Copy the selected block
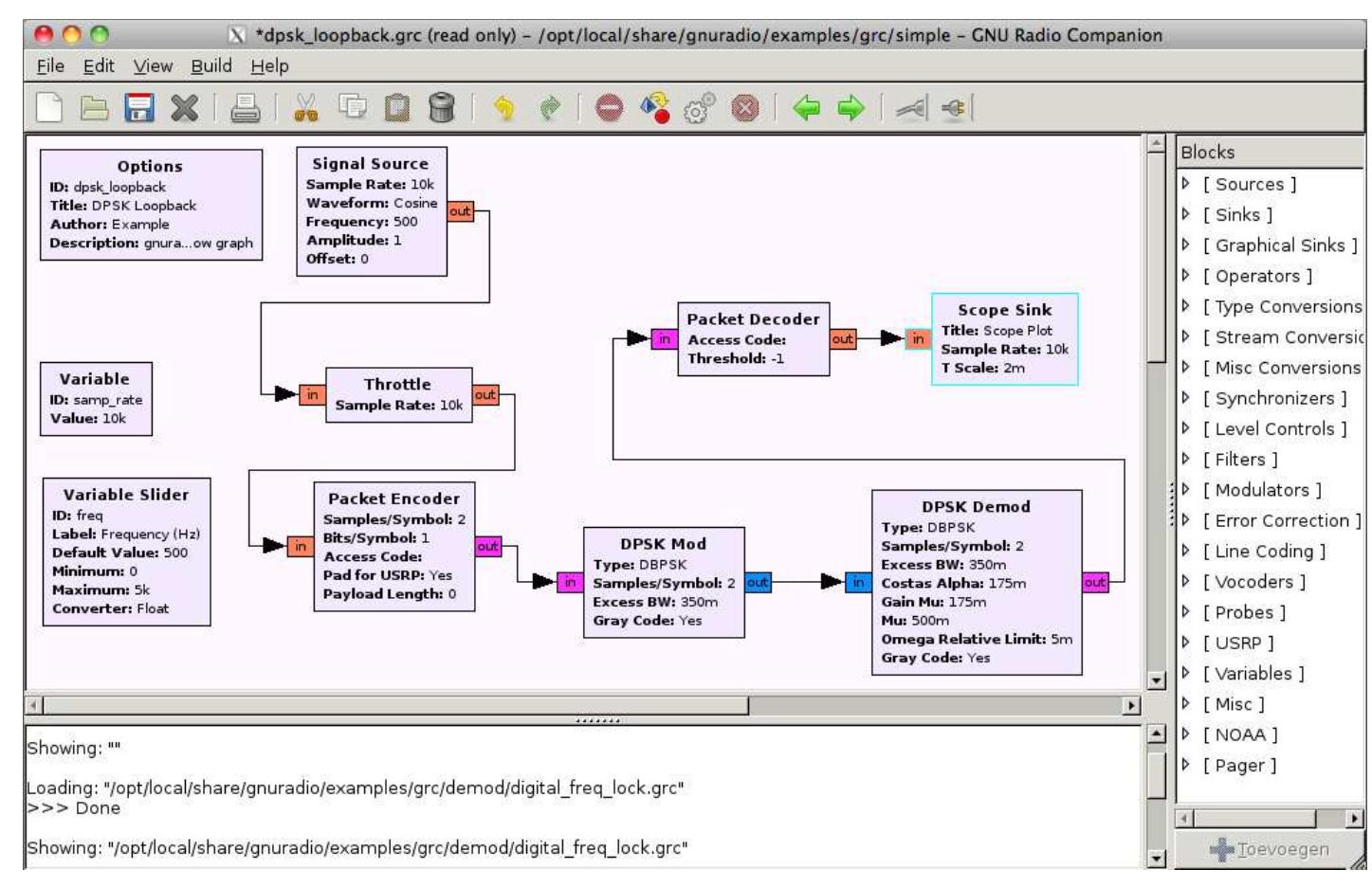 (353, 108)
